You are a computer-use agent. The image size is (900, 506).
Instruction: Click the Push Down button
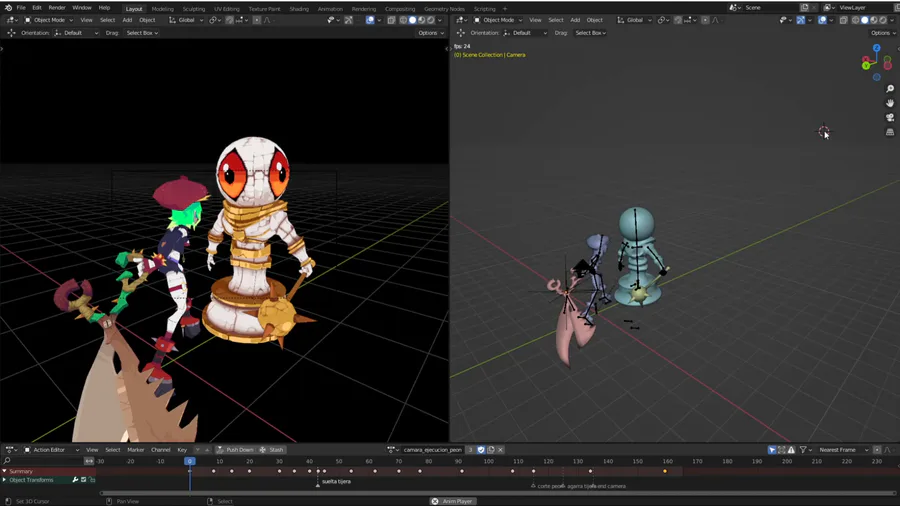[x=235, y=450]
